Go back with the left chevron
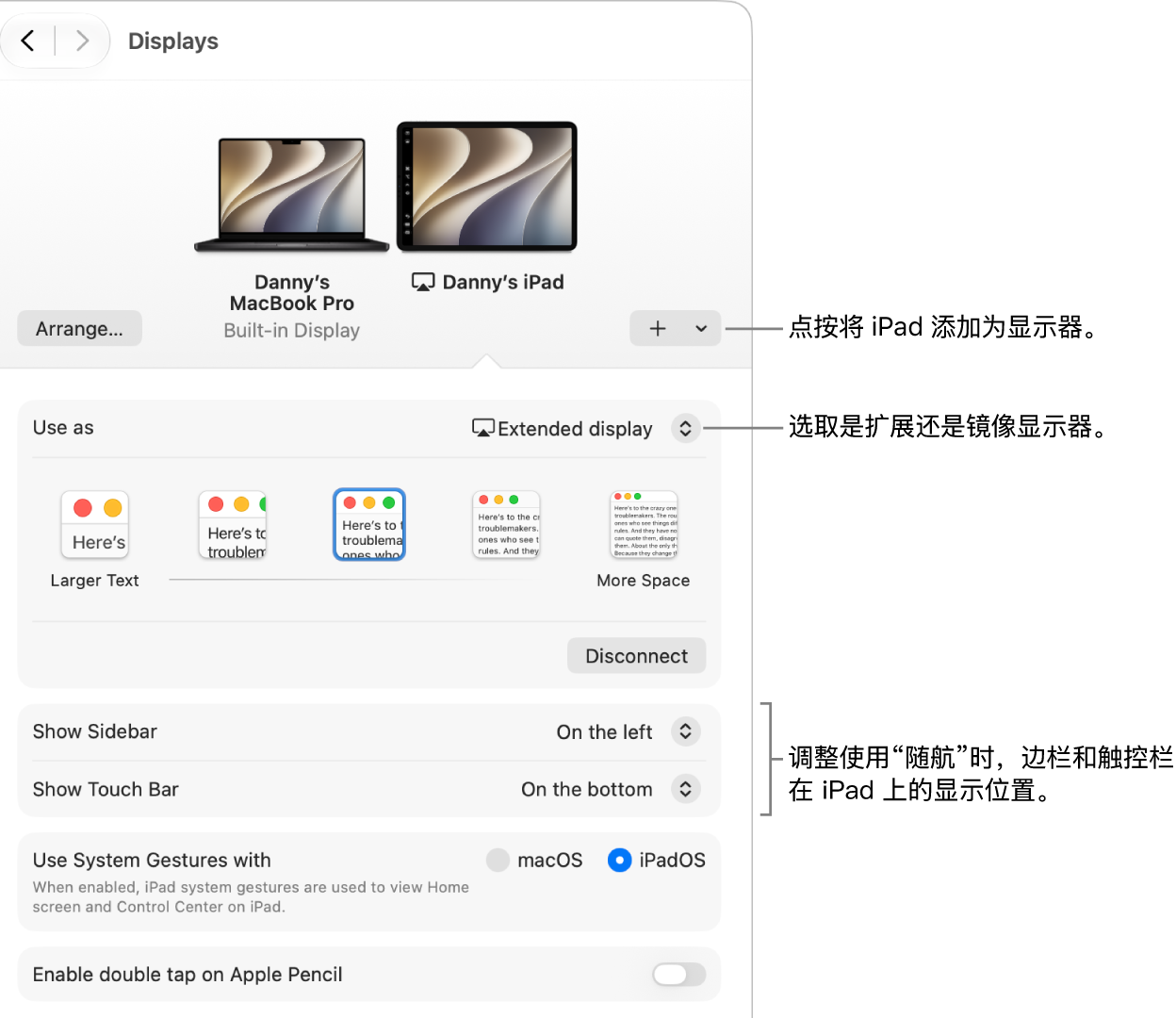This screenshot has height=1018, width=1176. (x=28, y=41)
